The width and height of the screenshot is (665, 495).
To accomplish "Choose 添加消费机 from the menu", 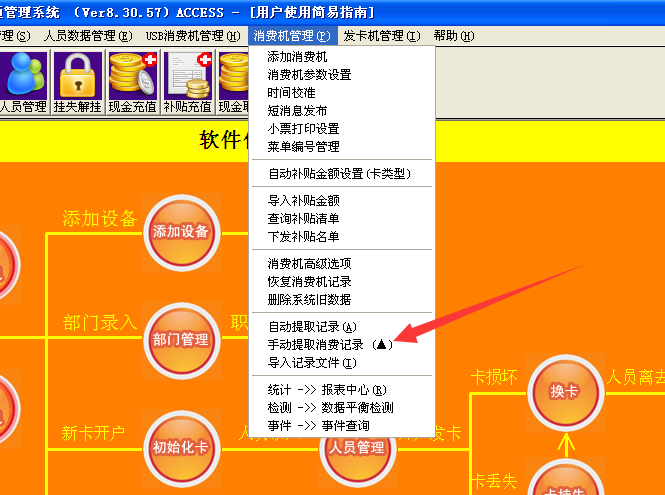I will 297,58.
